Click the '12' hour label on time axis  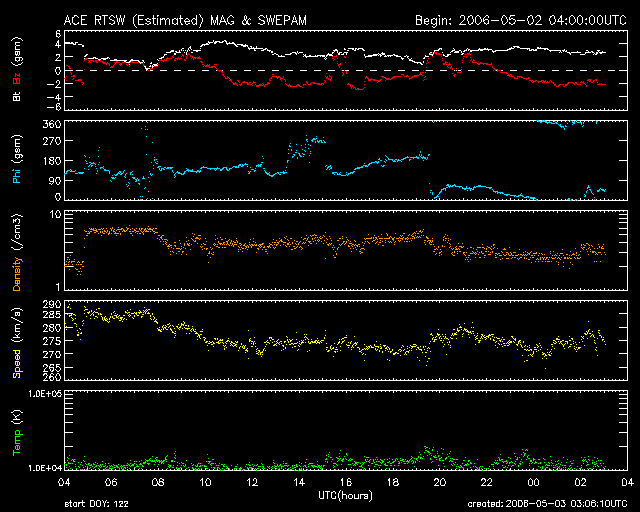tap(252, 483)
